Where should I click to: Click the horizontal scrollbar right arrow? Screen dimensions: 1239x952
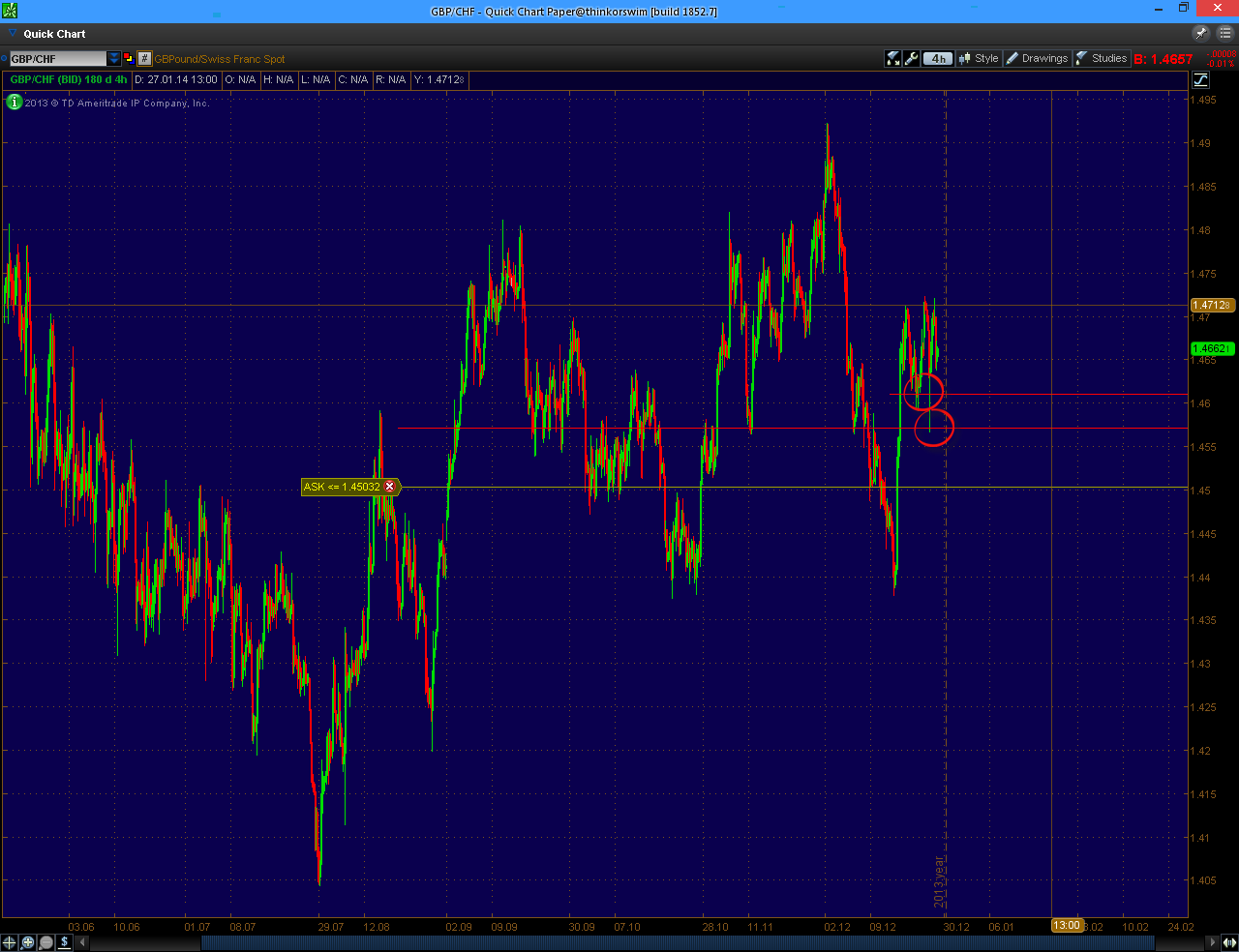tap(1213, 941)
